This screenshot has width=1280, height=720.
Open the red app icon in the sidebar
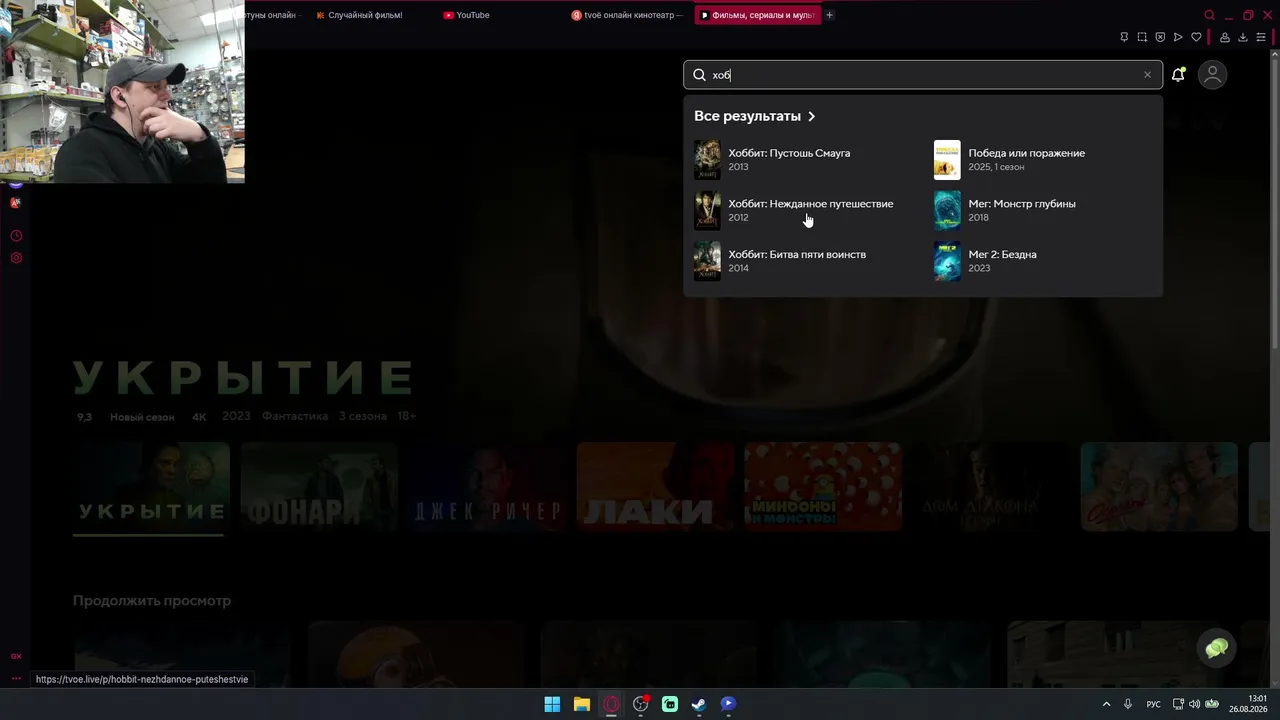(16, 203)
